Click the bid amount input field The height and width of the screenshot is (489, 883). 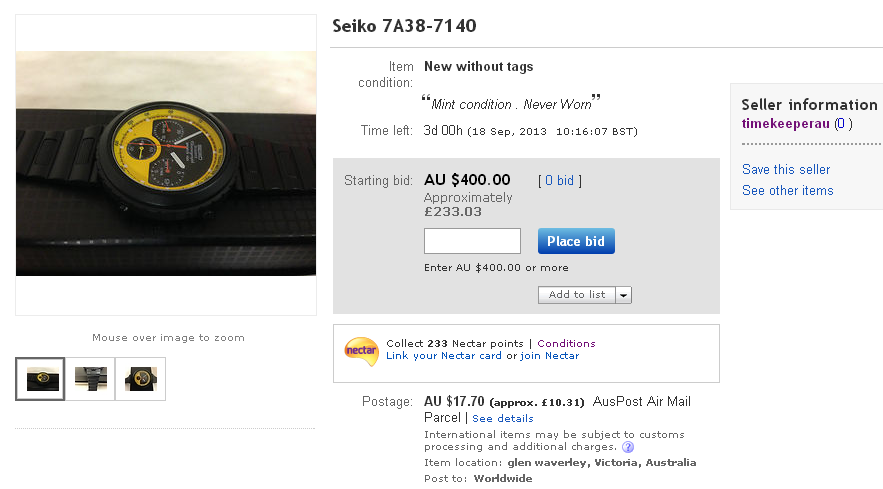[x=472, y=241]
